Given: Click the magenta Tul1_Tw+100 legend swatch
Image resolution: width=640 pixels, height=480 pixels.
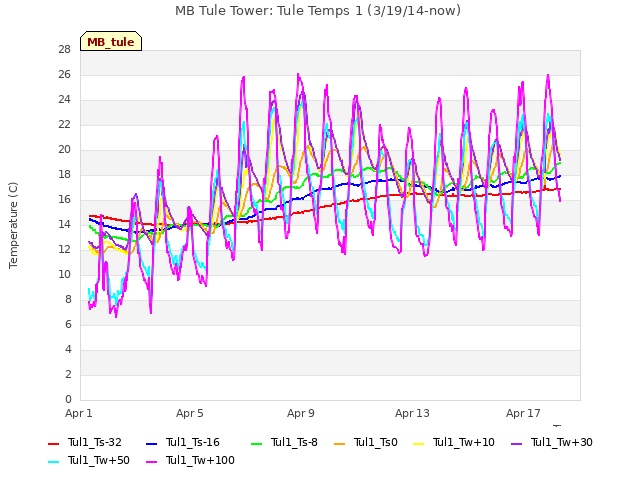Looking at the screenshot, I should pyautogui.click(x=151, y=462).
